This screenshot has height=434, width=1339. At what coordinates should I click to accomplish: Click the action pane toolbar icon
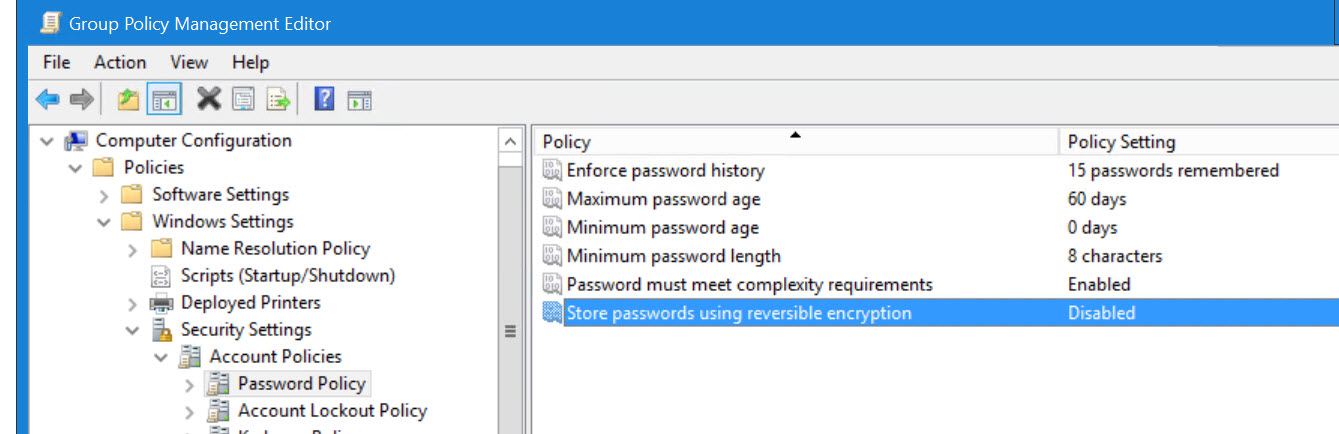pos(359,99)
